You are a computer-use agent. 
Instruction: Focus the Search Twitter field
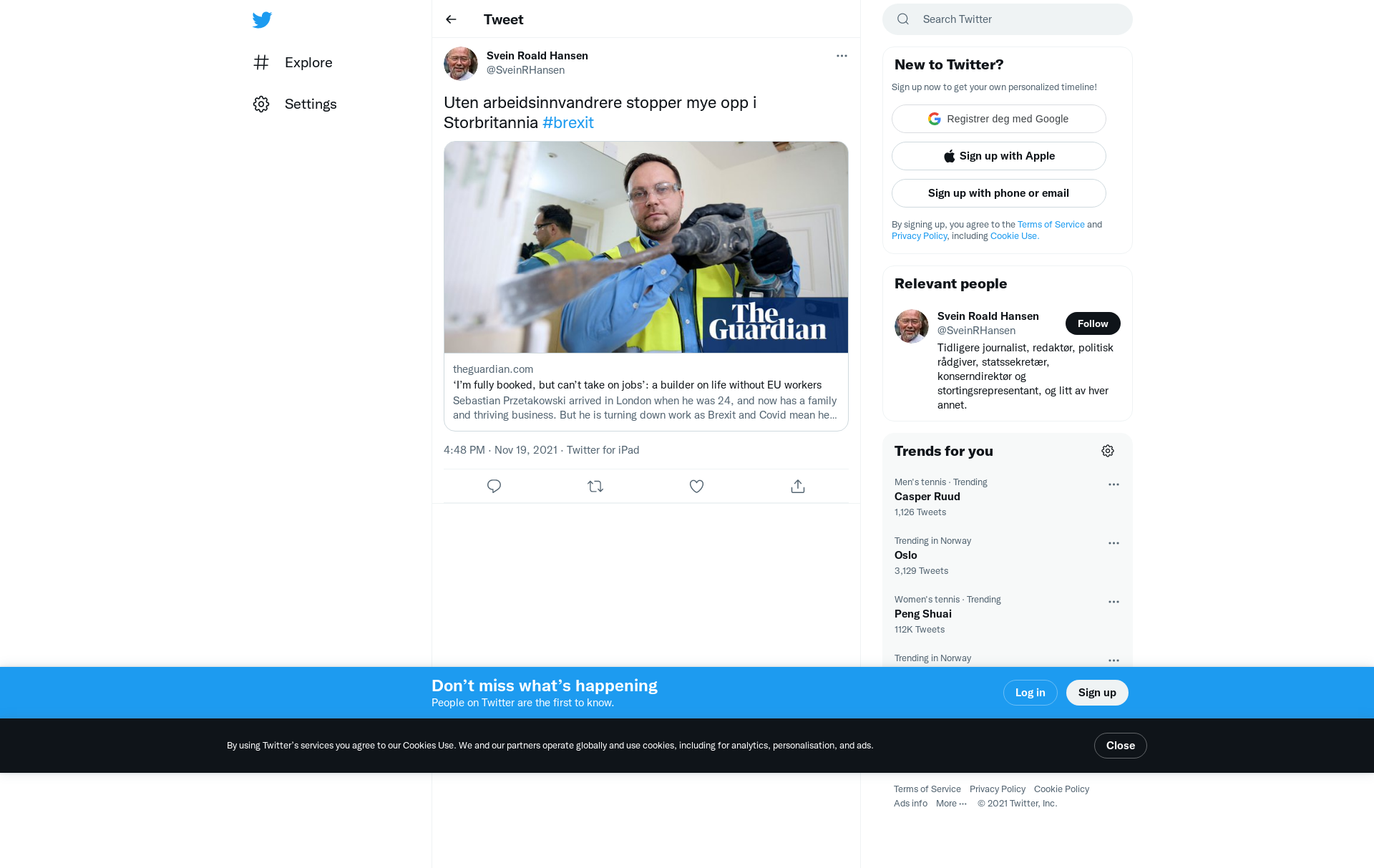tap(1008, 19)
